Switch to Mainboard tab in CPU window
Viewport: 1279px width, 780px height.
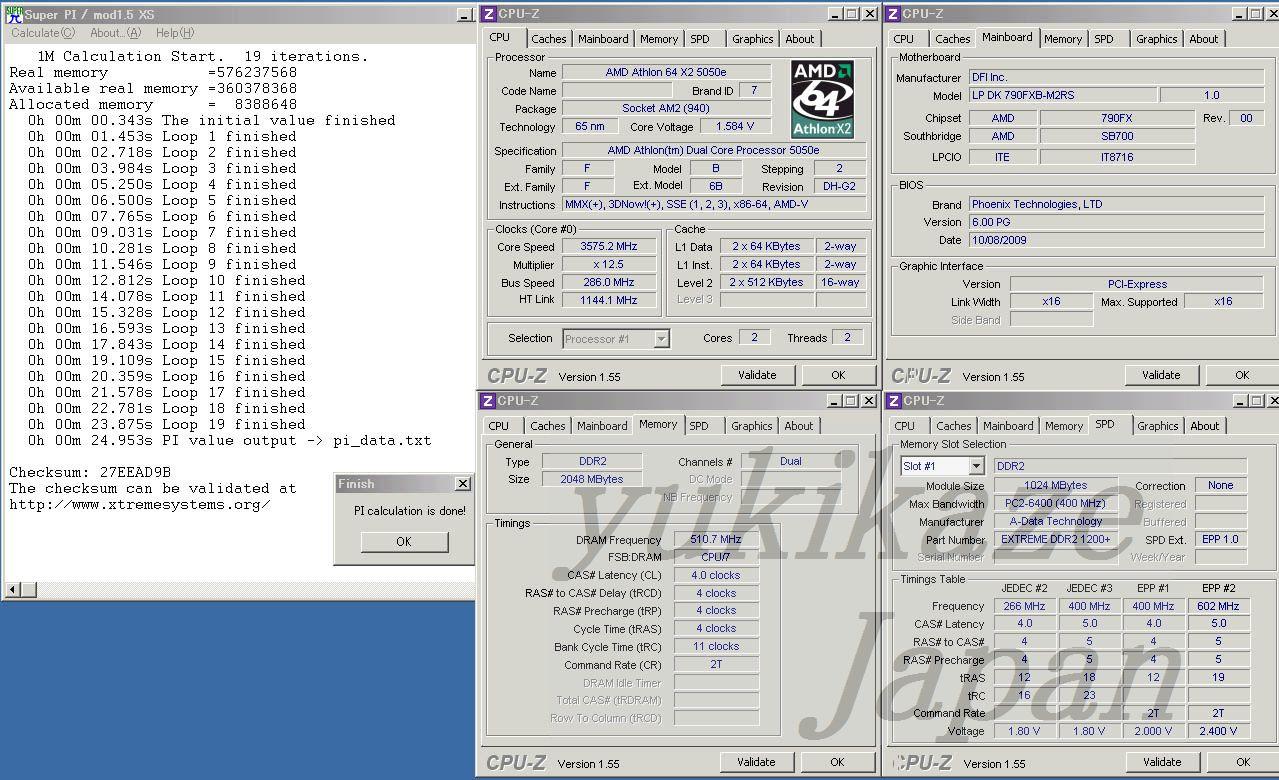tap(604, 39)
